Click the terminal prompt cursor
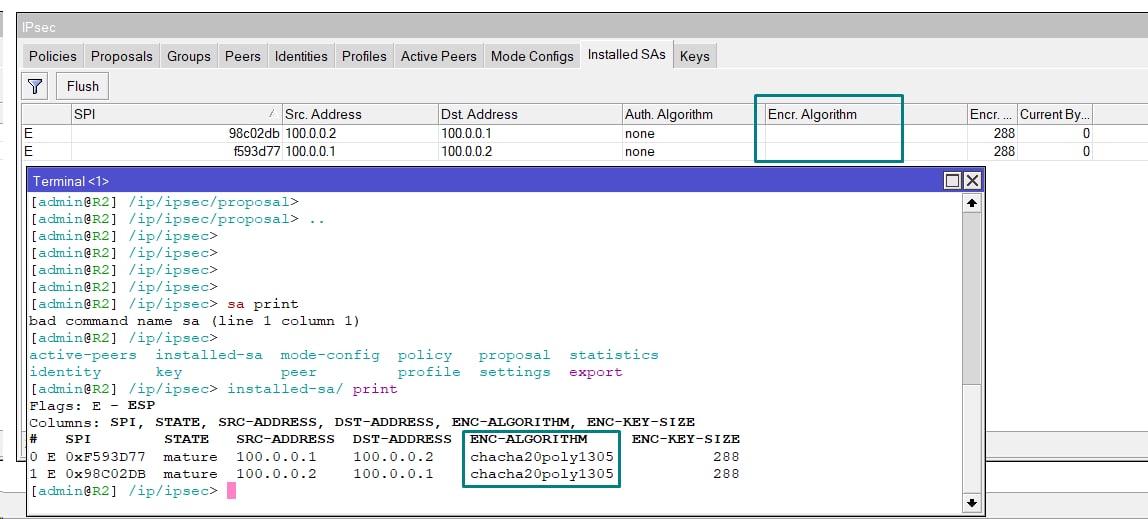The height and width of the screenshot is (519, 1148). (x=232, y=490)
